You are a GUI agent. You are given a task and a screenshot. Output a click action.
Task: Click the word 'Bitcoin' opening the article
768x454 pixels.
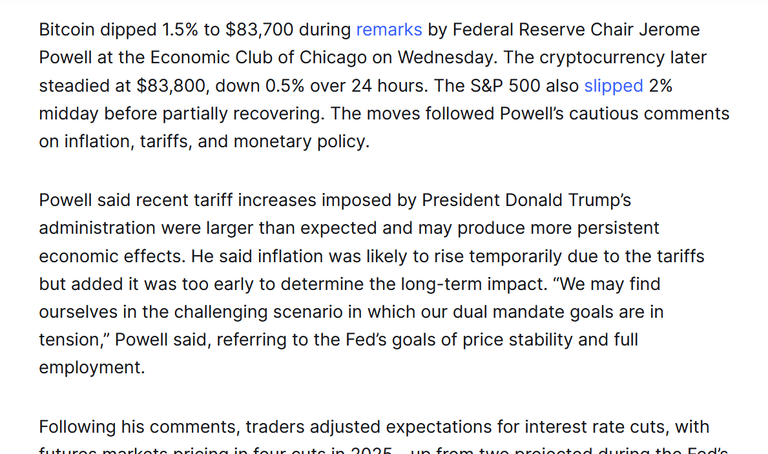click(x=67, y=30)
